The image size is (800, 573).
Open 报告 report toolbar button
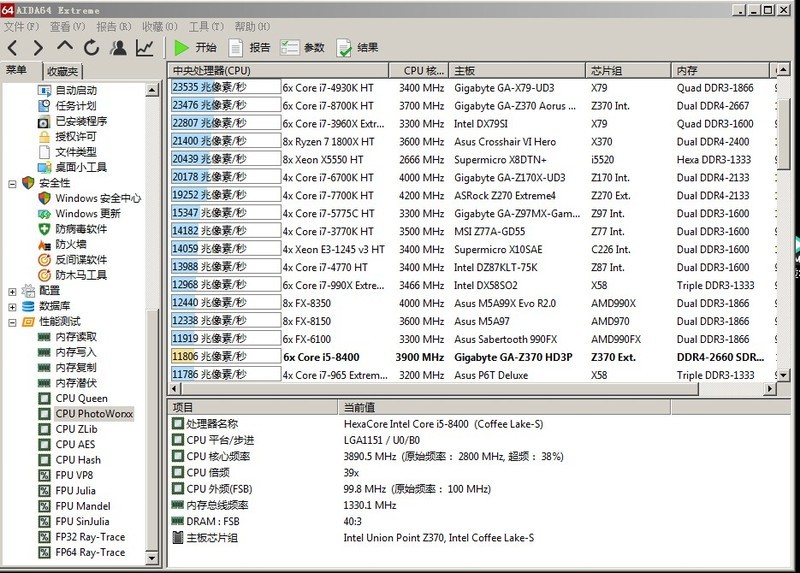pyautogui.click(x=249, y=47)
